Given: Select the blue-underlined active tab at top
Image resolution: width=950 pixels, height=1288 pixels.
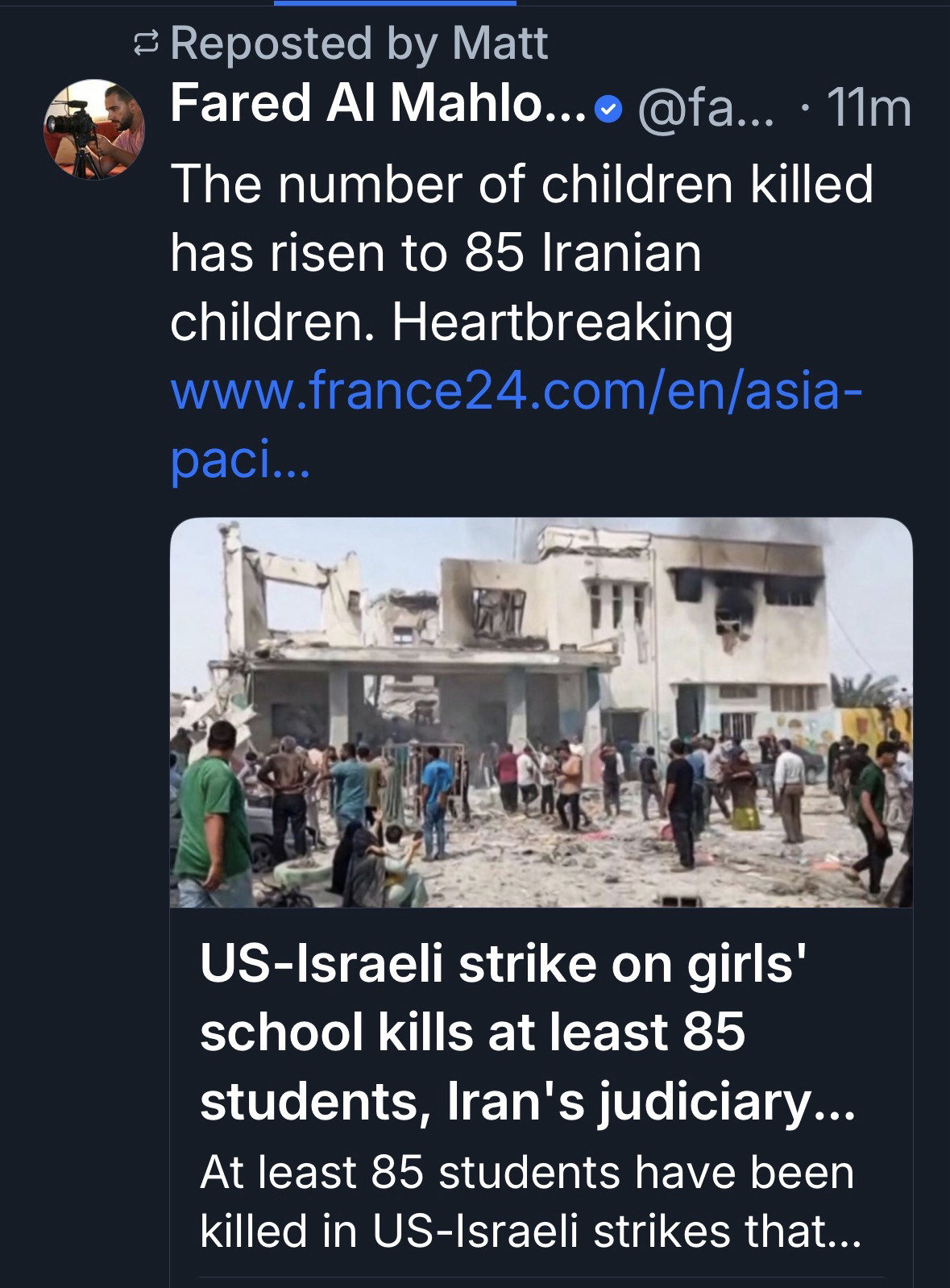Looking at the screenshot, I should tap(395, 3).
